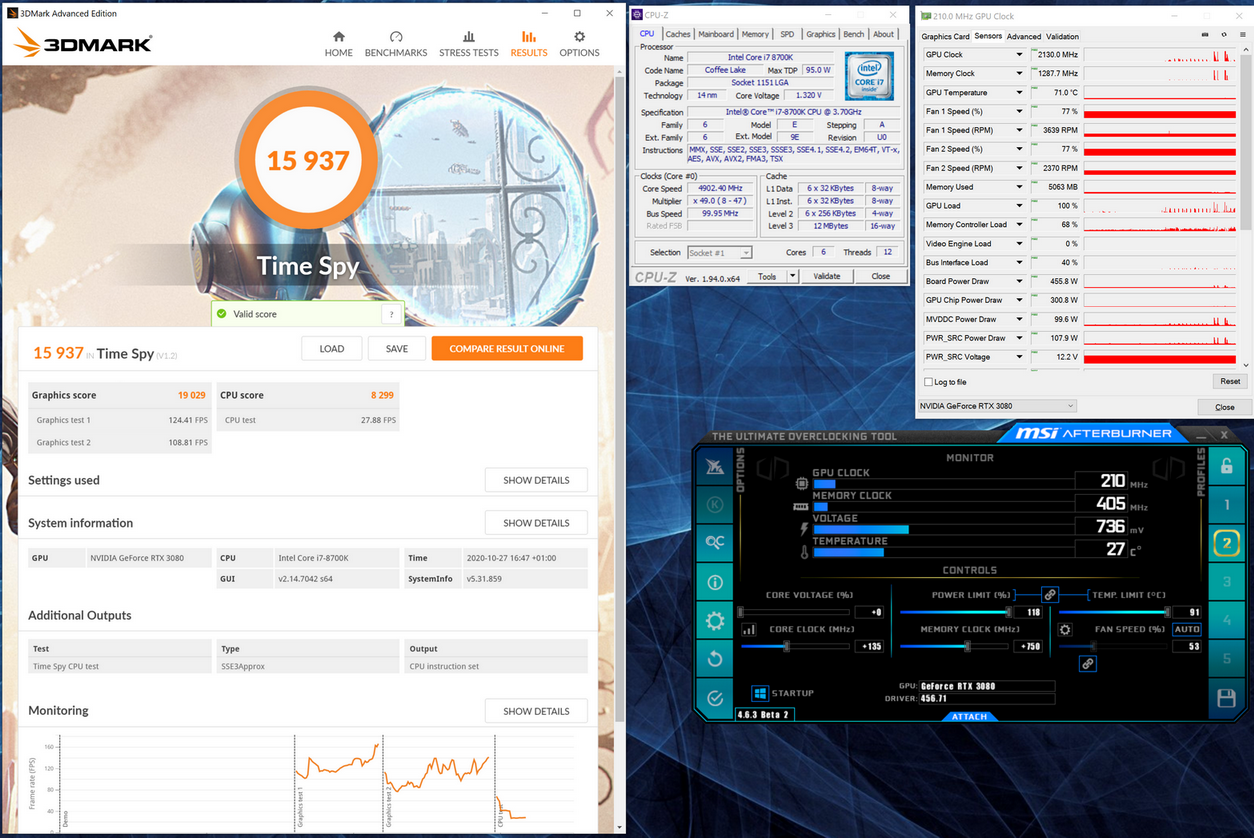
Task: Open the CPU-Z Tools dropdown arrow
Action: 792,276
